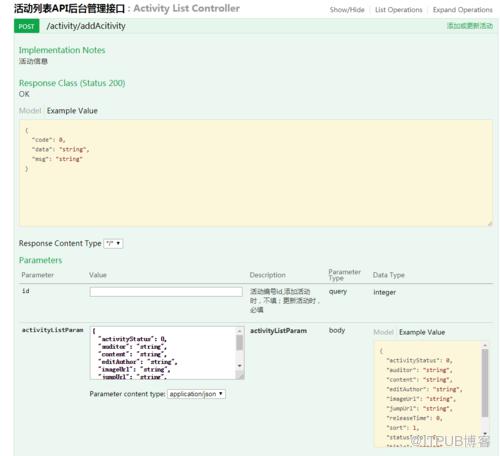The height and width of the screenshot is (456, 500).
Task: Open Parameter content type dropdown
Action: (196, 394)
